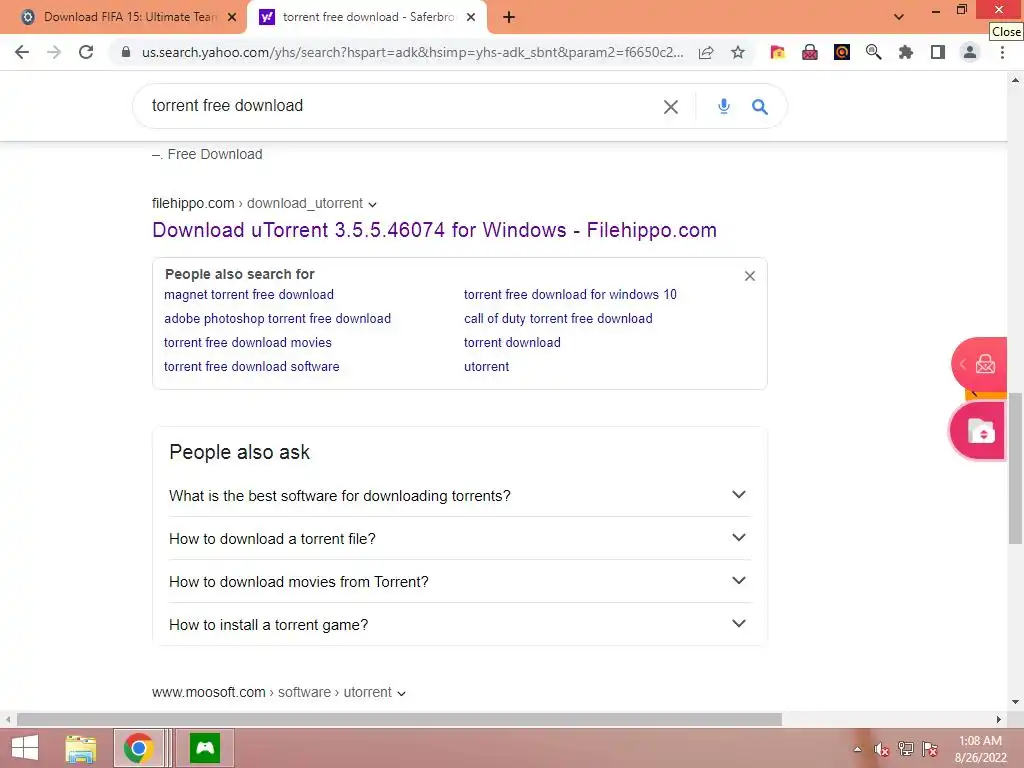Open the tab search dropdown arrow
Screen dimensions: 1024x768
(899, 17)
